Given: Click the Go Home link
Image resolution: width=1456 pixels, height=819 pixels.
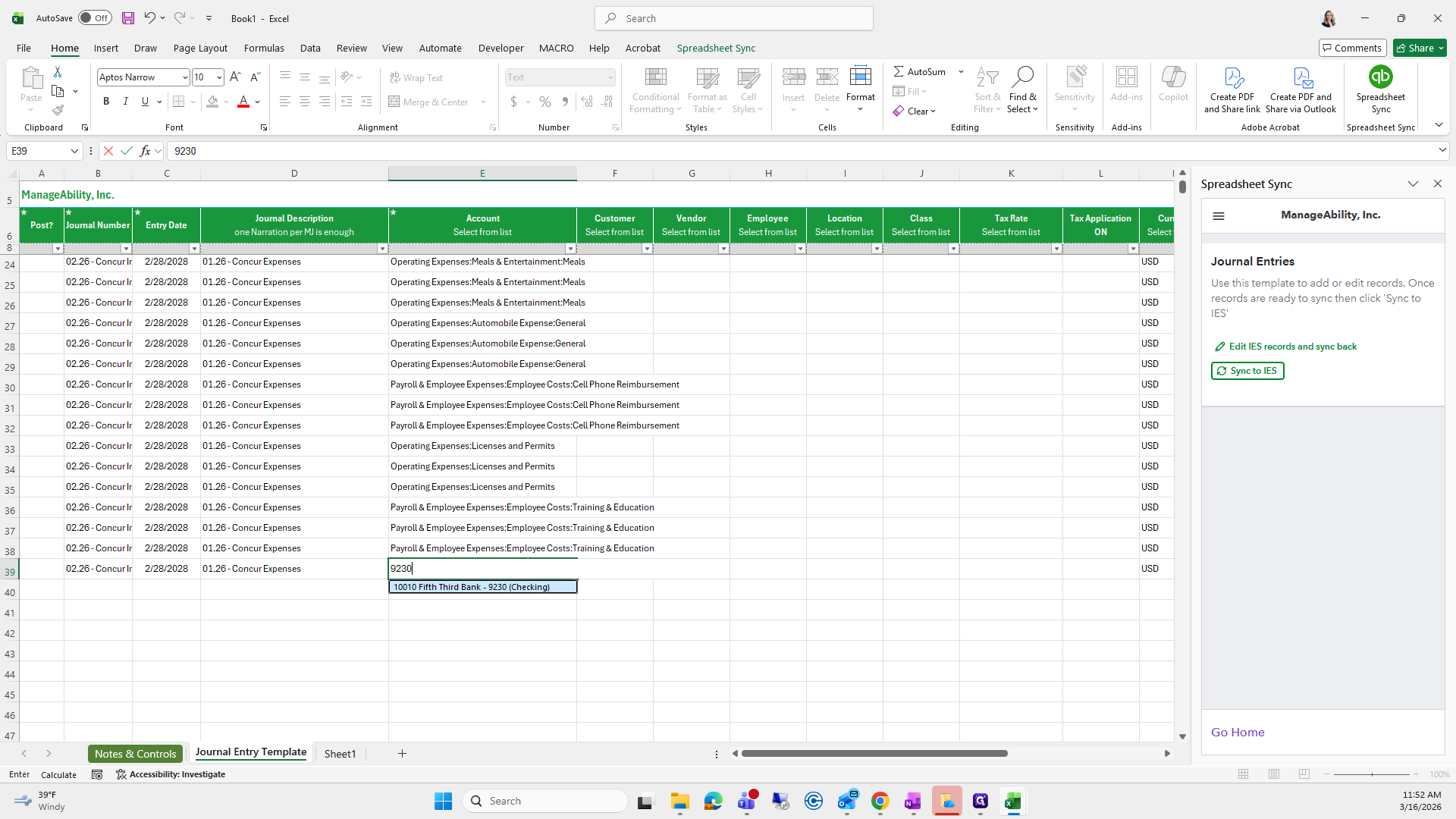Looking at the screenshot, I should (1238, 733).
